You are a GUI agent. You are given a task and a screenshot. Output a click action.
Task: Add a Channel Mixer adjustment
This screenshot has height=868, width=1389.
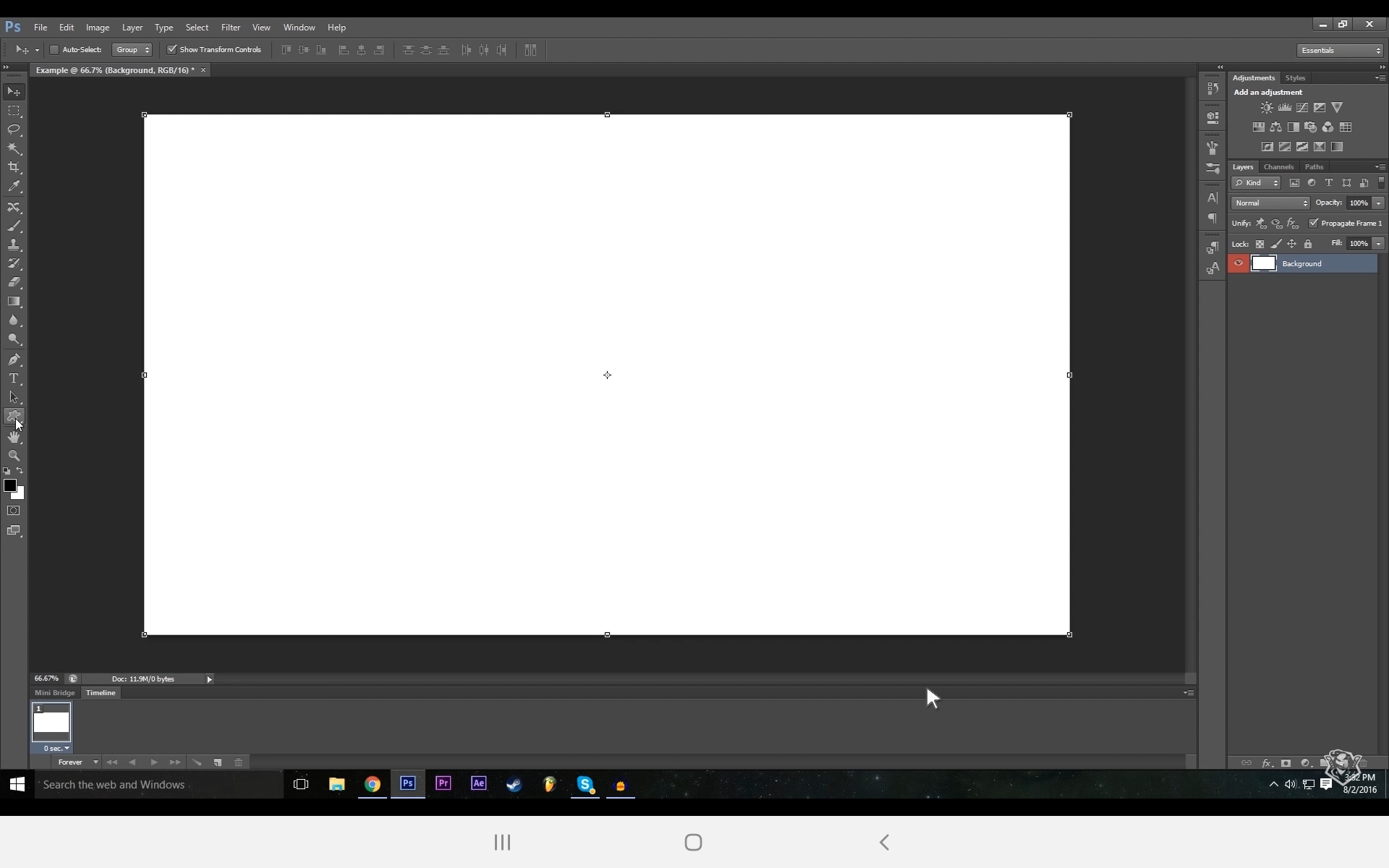pyautogui.click(x=1328, y=127)
